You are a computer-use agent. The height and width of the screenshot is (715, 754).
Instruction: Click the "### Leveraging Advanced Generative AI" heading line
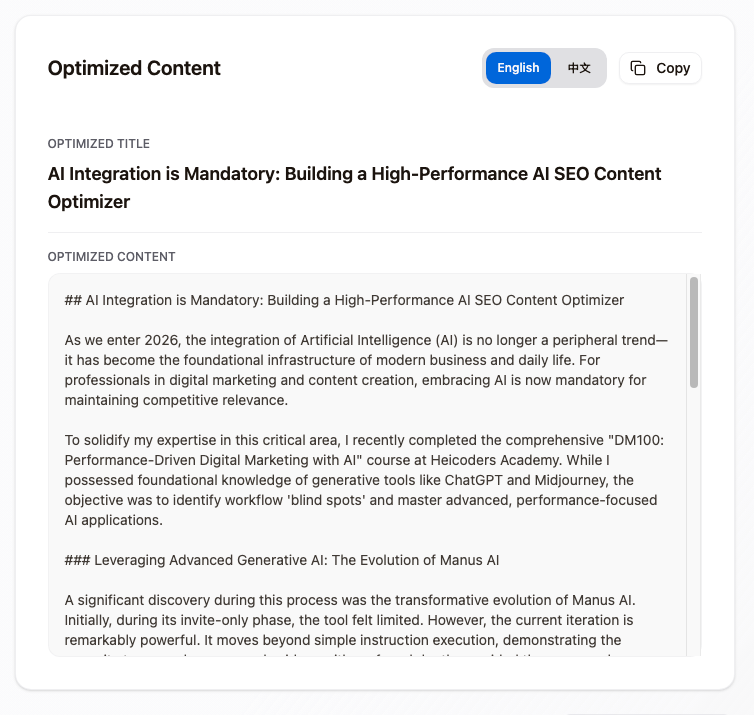tap(281, 560)
